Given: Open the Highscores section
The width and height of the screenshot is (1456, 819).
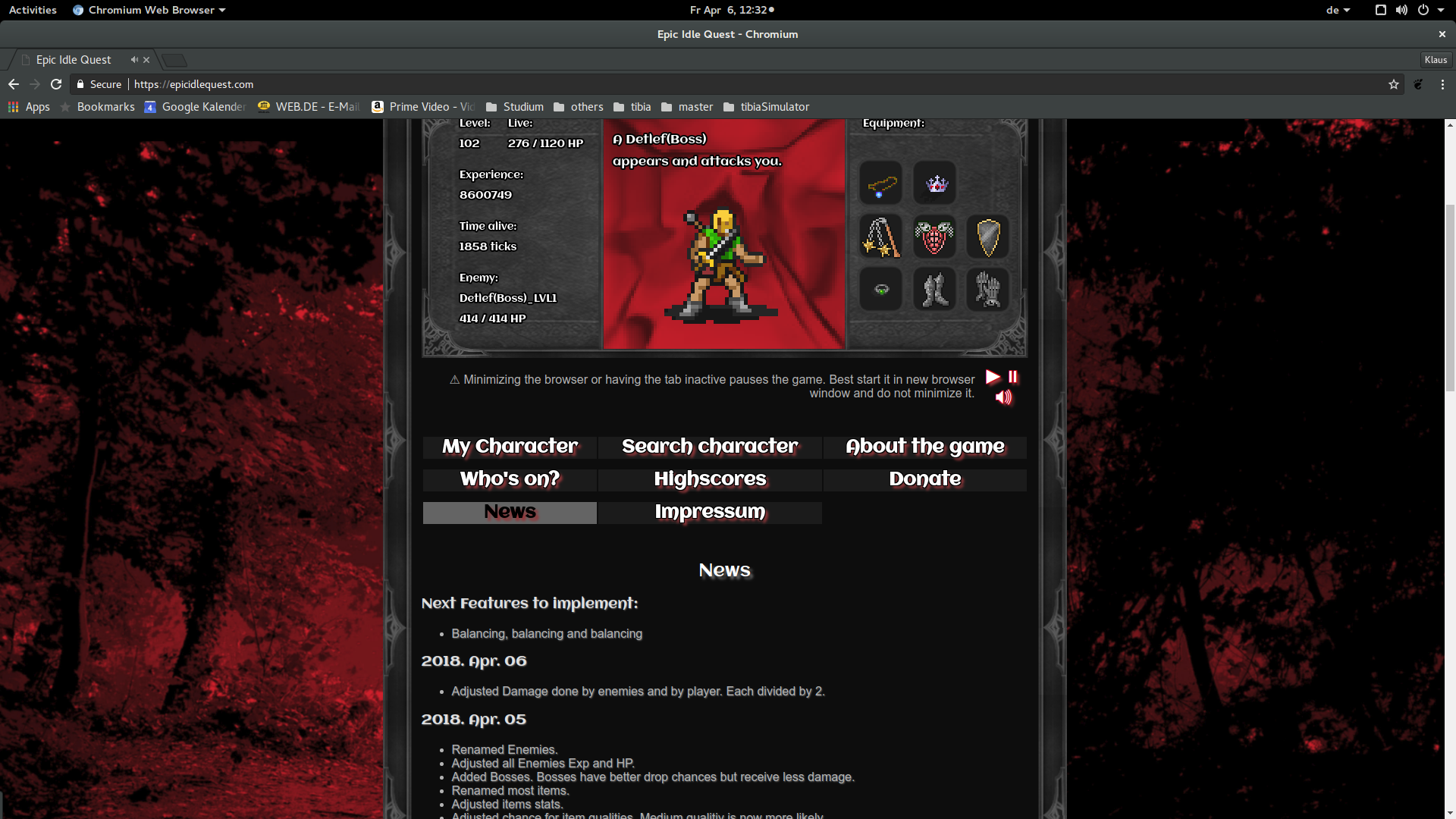Looking at the screenshot, I should pyautogui.click(x=709, y=479).
